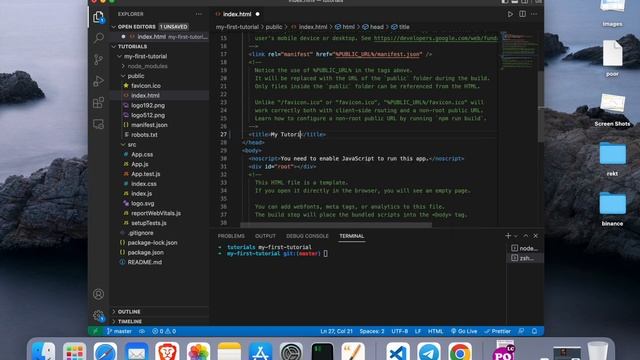The height and width of the screenshot is (360, 640).
Task: Close the bottom panel
Action: tap(536, 236)
